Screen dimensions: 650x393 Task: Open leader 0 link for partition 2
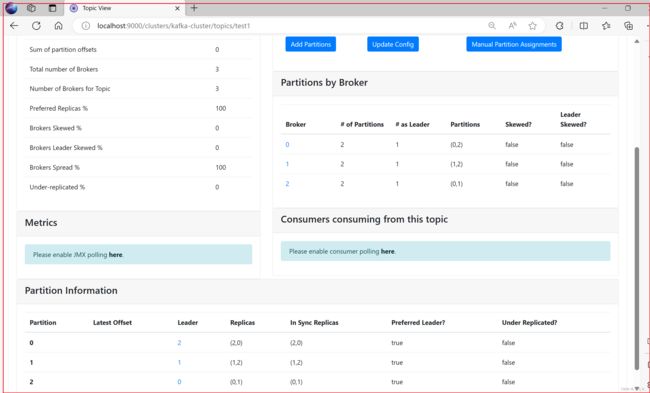[179, 382]
